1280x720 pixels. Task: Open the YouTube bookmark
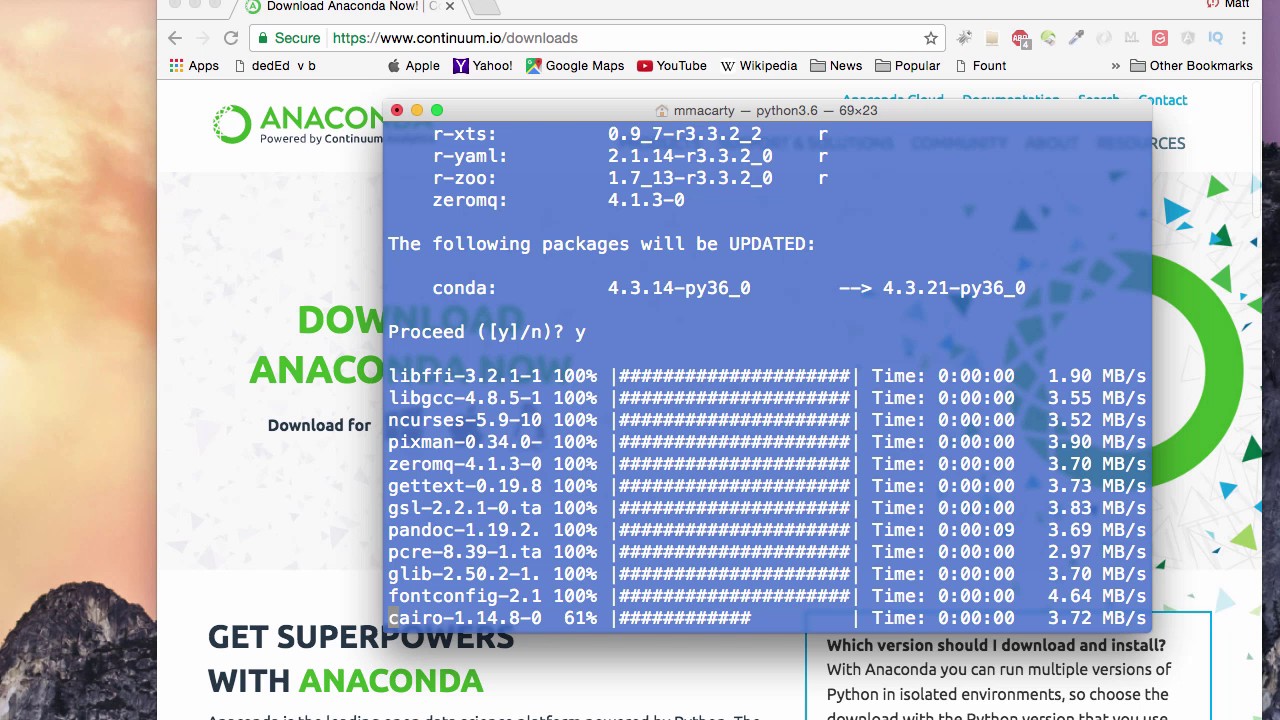click(x=672, y=66)
